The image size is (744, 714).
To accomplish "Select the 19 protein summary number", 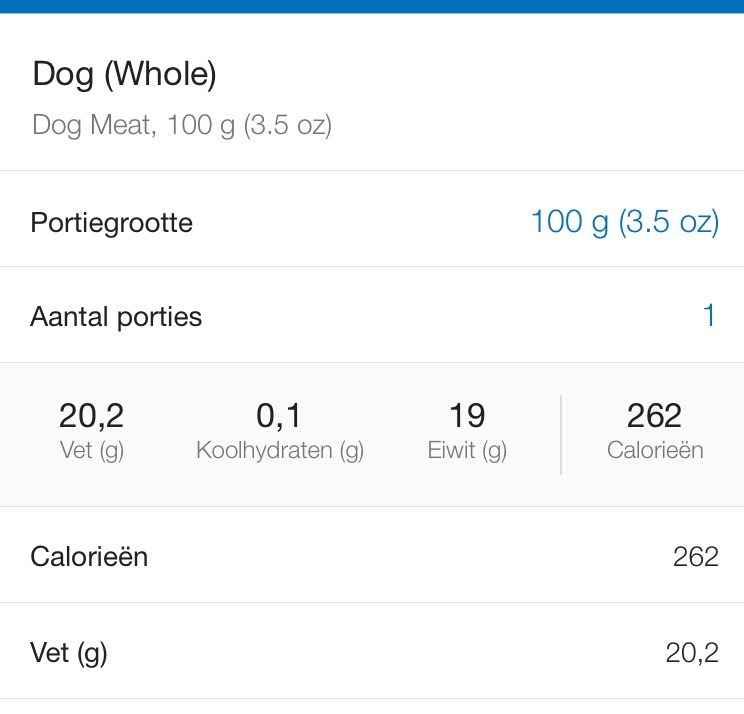I will point(467,415).
